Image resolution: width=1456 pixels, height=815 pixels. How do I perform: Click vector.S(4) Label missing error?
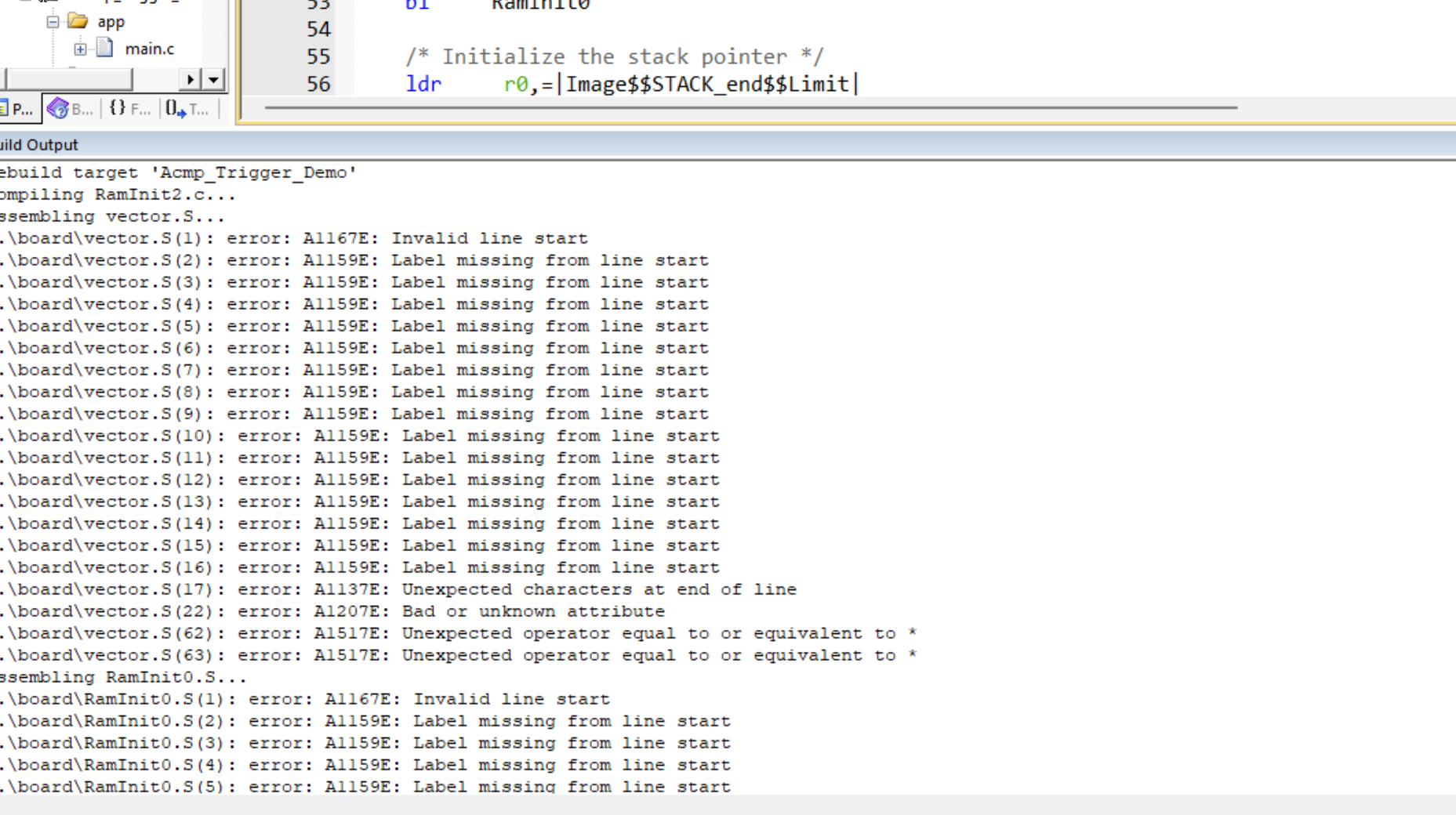tap(354, 304)
